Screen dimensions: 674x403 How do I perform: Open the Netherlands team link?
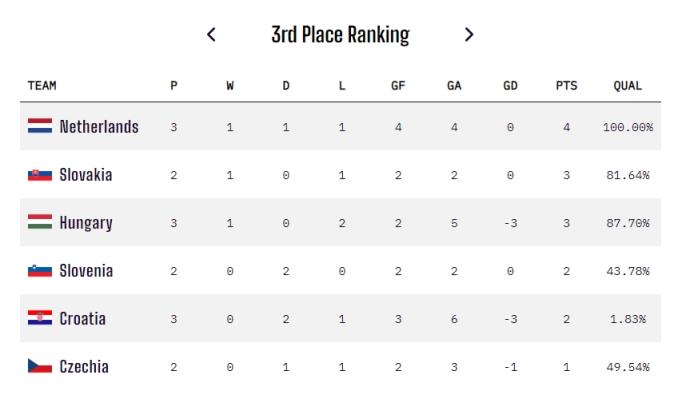(x=99, y=127)
